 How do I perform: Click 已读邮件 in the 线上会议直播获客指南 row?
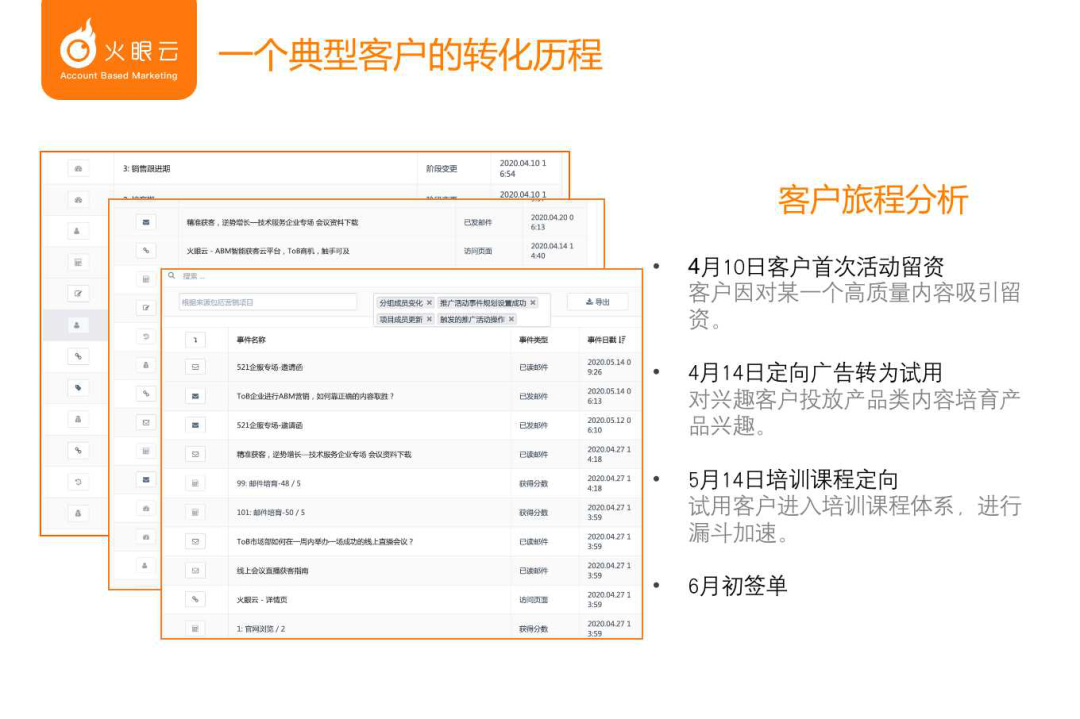tap(534, 570)
